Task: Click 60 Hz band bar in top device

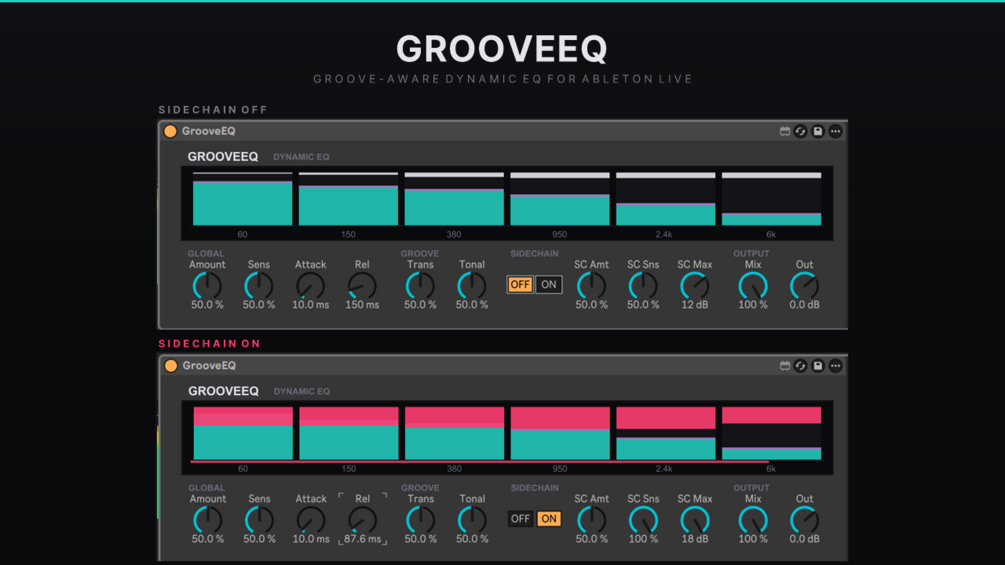Action: (x=242, y=199)
